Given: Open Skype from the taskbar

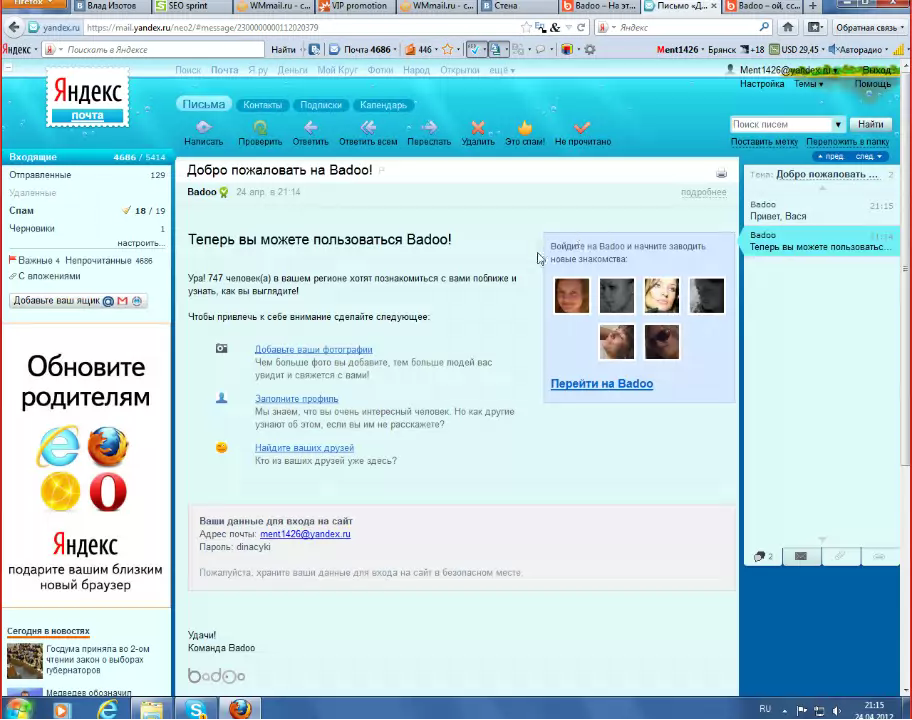Looking at the screenshot, I should 197,709.
